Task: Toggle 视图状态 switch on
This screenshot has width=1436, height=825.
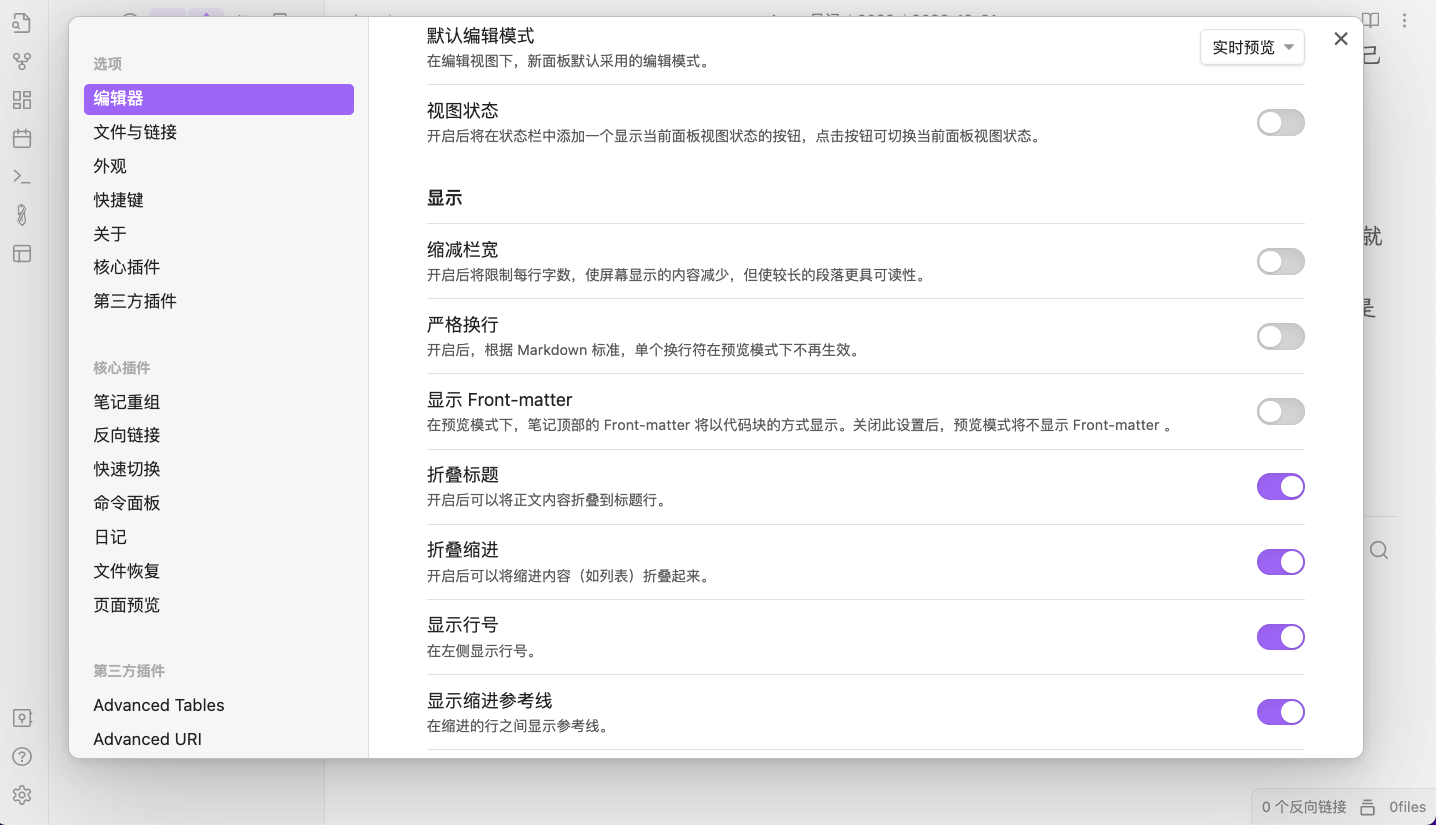Action: 1281,123
